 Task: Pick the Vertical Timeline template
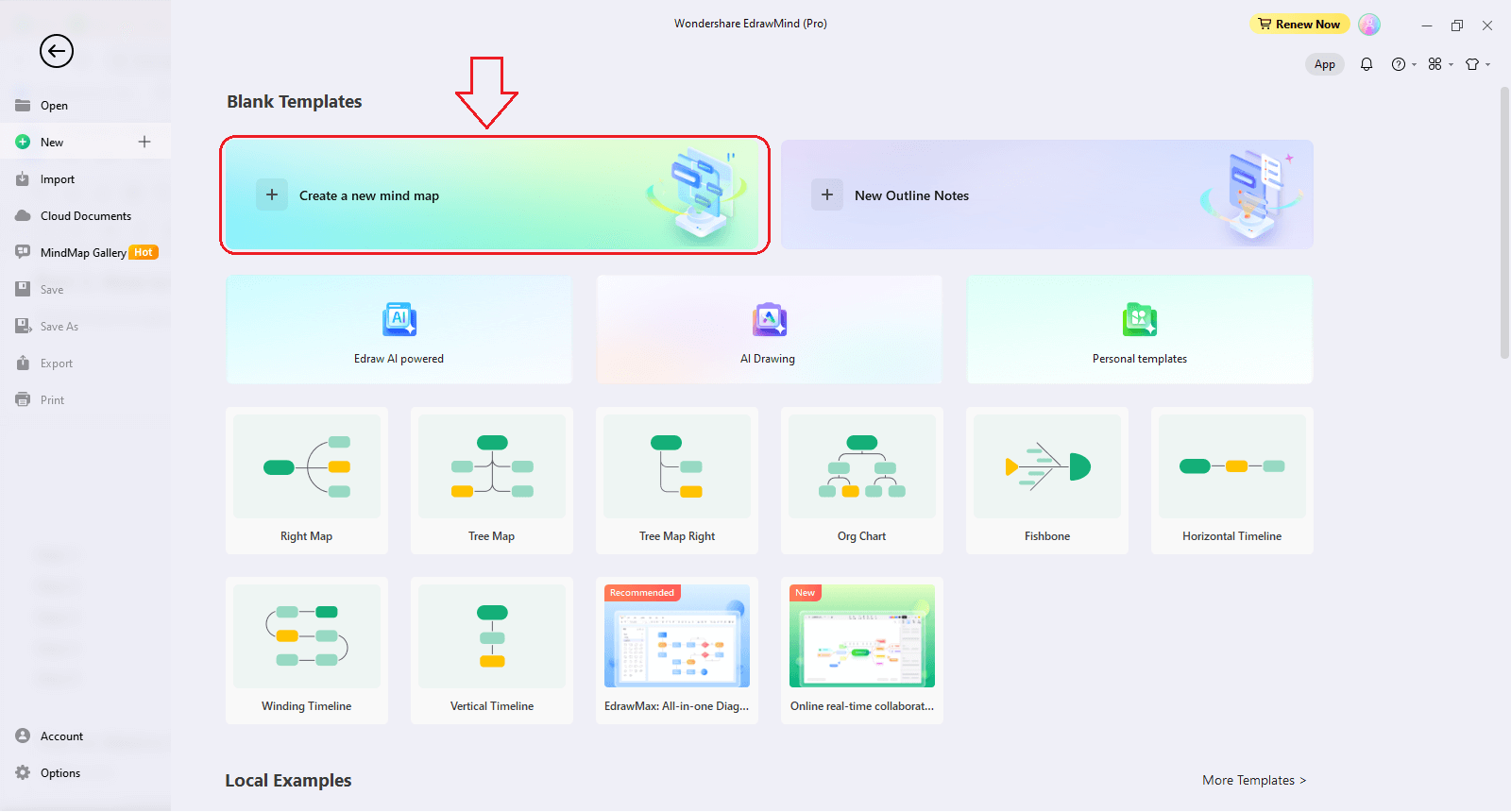[x=492, y=651]
